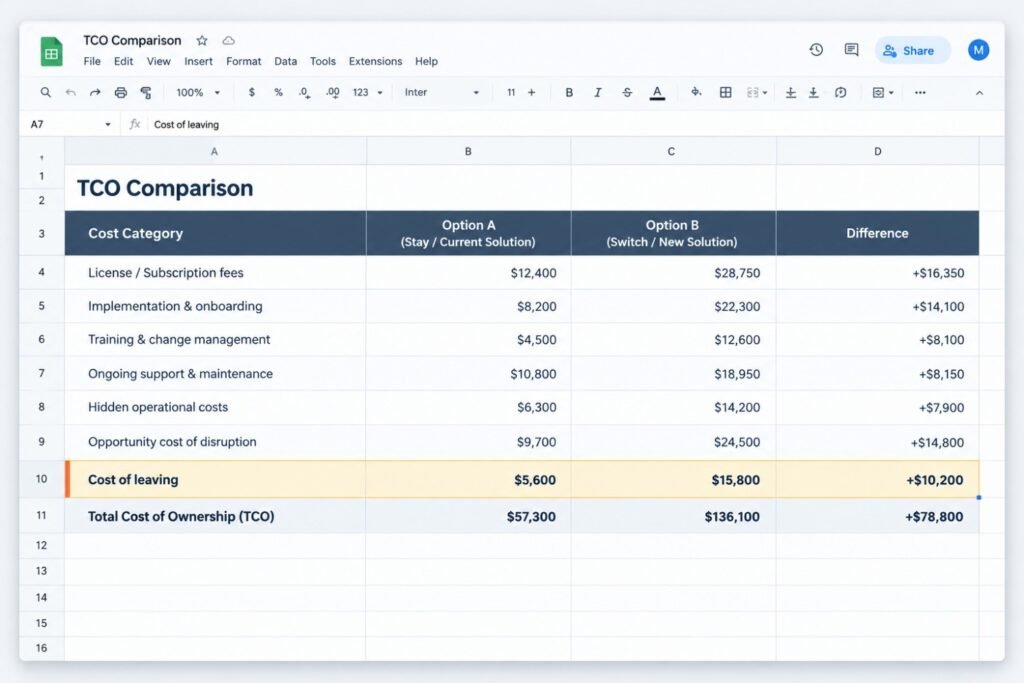Viewport: 1024px width, 683px height.
Task: Open the Help menu
Action: tap(426, 61)
